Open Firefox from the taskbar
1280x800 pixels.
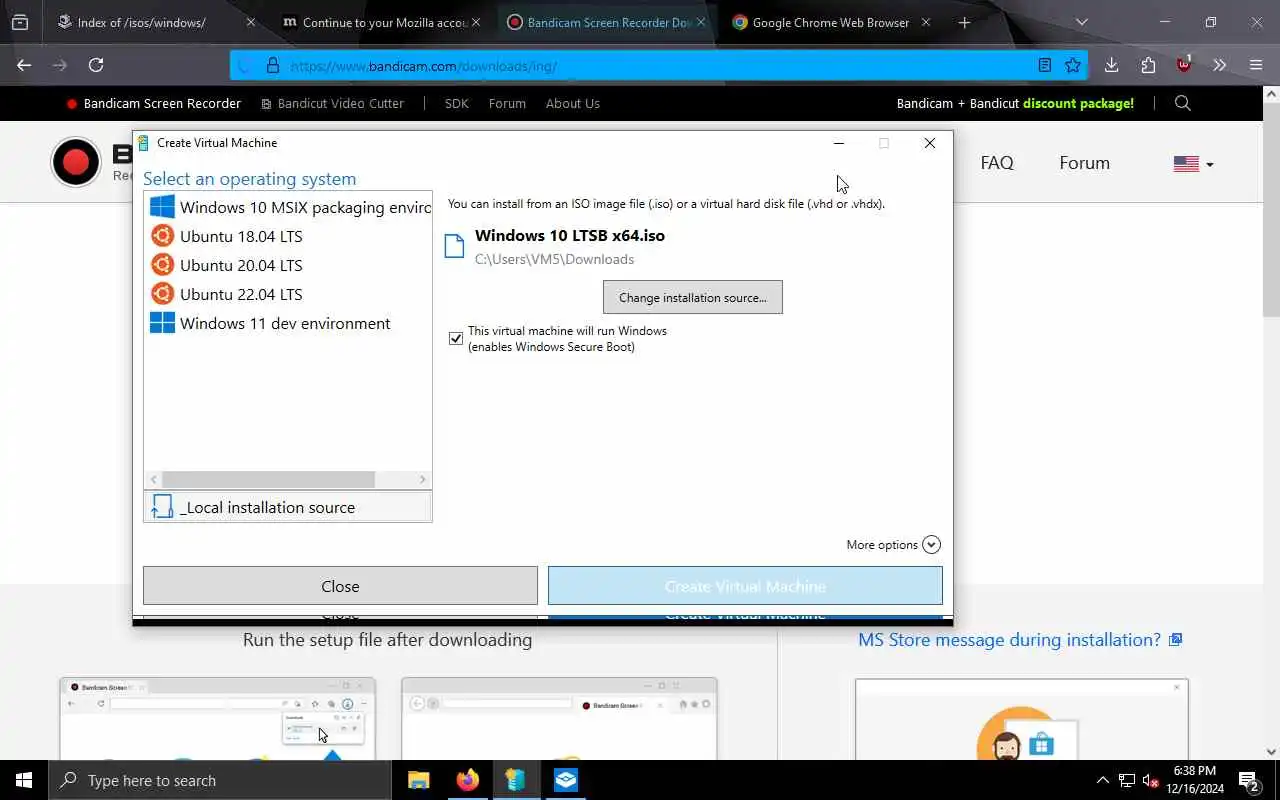click(467, 780)
